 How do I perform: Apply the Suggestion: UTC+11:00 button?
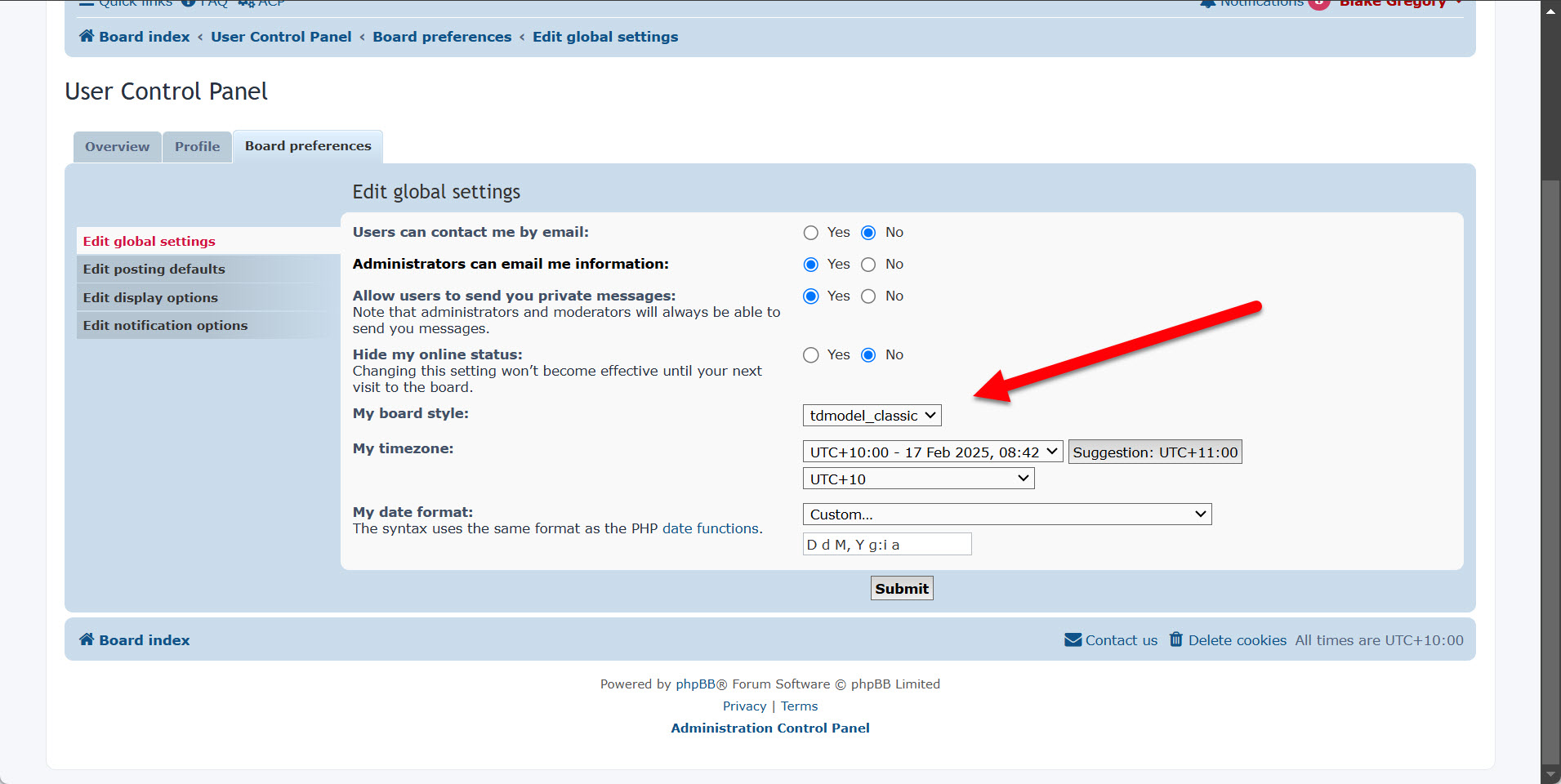pos(1155,452)
